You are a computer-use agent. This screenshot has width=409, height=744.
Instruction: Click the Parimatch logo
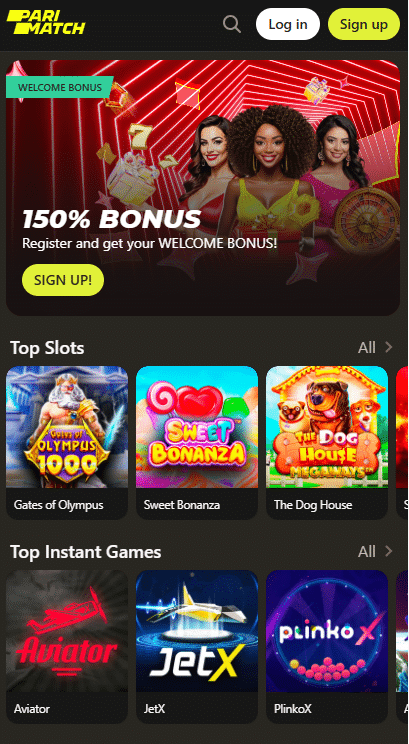pyautogui.click(x=46, y=23)
